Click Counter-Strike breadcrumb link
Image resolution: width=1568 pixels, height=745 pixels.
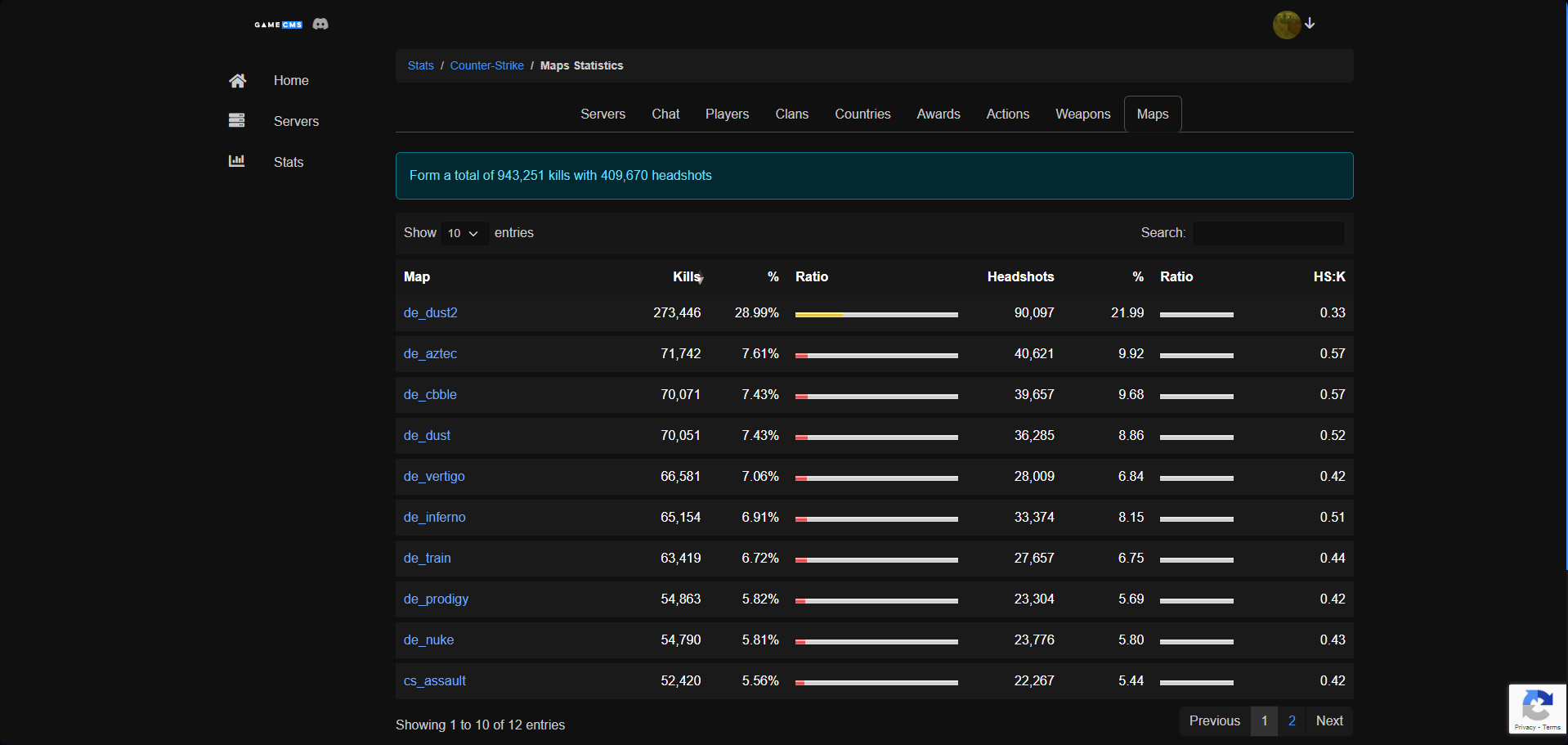tap(487, 65)
